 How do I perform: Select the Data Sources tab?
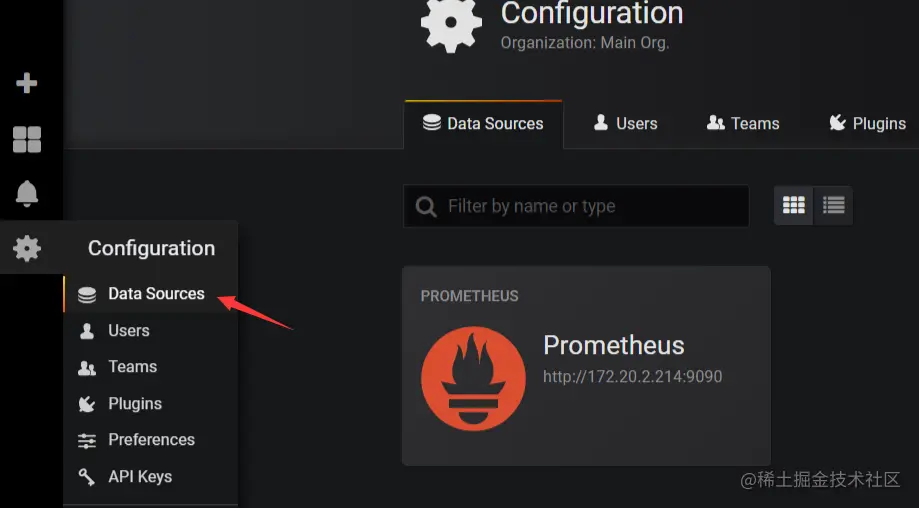(x=484, y=124)
